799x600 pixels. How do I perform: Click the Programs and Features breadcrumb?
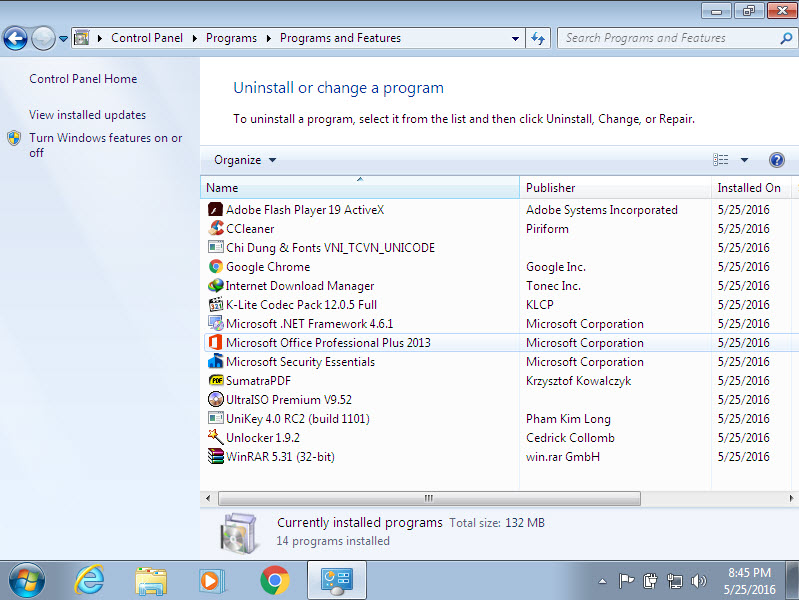point(340,38)
